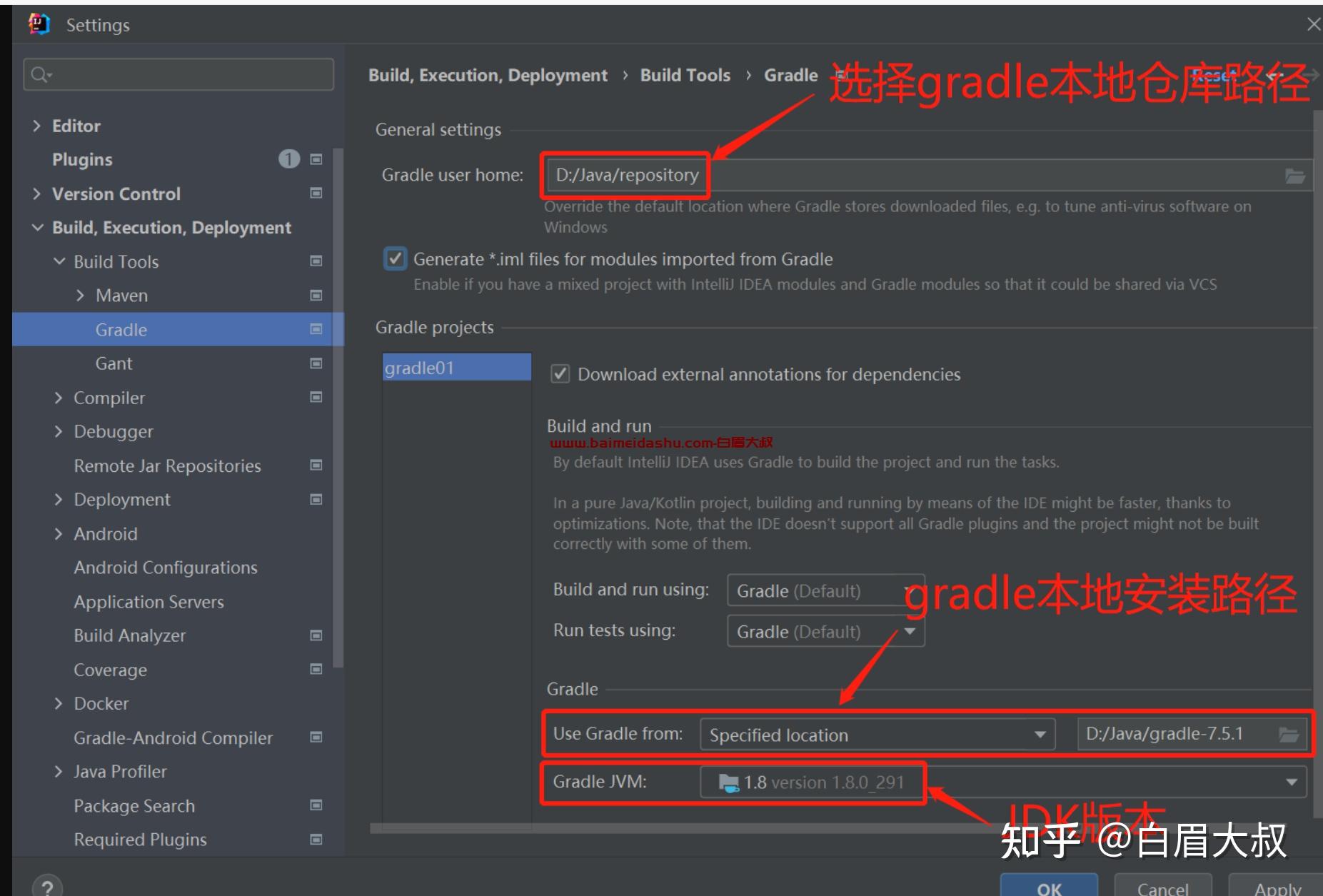
Task: Disable Download external annotations for dependencies
Action: click(560, 373)
